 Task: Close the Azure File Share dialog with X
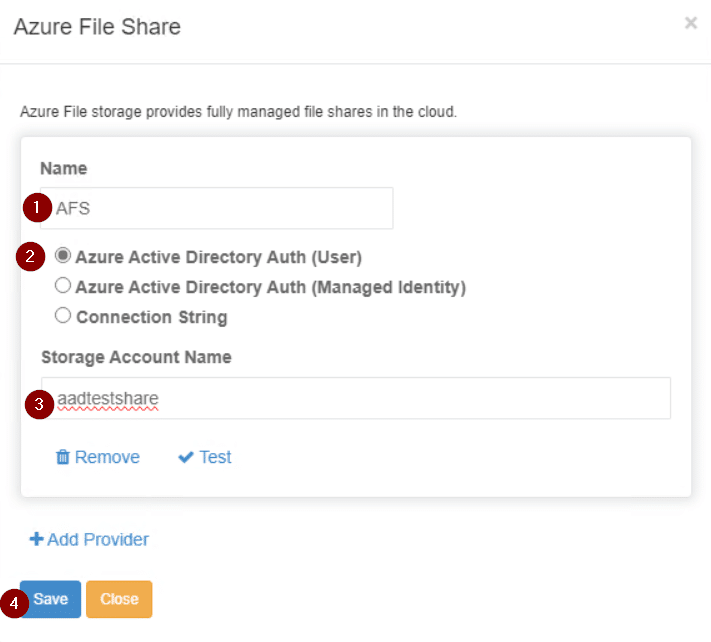coord(691,23)
